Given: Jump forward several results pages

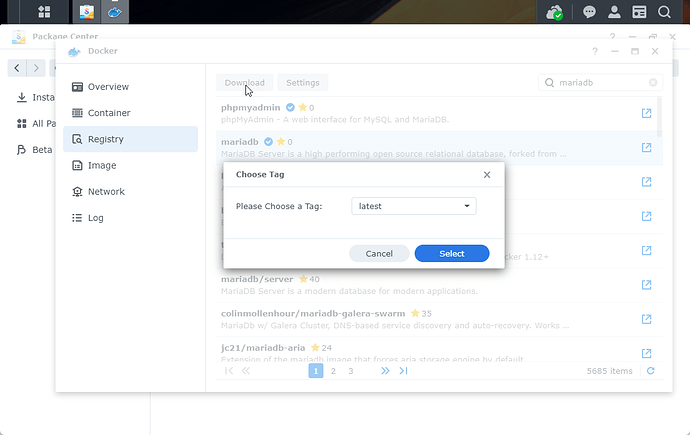Looking at the screenshot, I should pos(385,371).
